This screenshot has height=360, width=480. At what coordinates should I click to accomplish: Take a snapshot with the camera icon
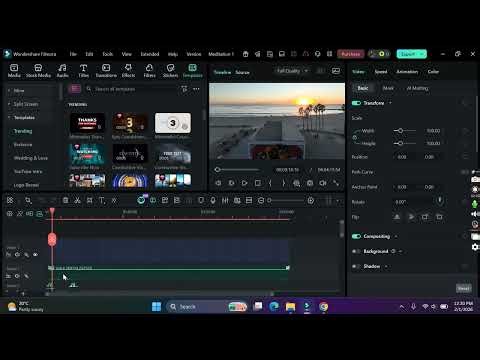tap(310, 183)
